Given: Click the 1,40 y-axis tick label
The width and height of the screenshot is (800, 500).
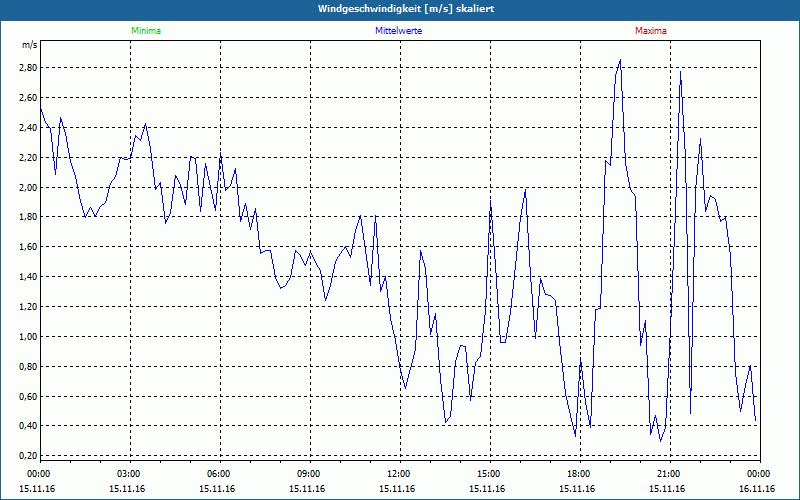Looking at the screenshot, I should [30, 277].
